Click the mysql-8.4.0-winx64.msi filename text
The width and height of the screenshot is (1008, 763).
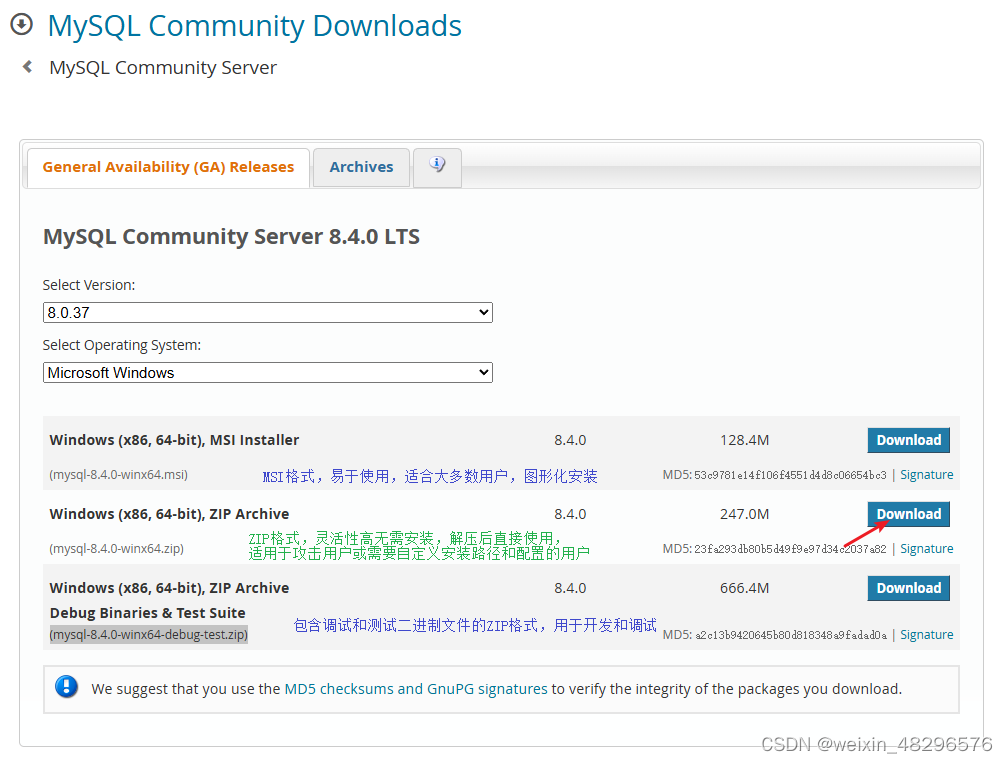coord(119,475)
